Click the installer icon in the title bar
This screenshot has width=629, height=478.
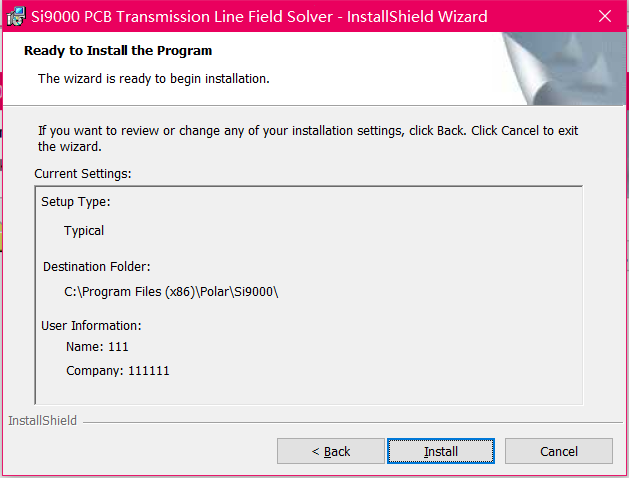coord(16,16)
